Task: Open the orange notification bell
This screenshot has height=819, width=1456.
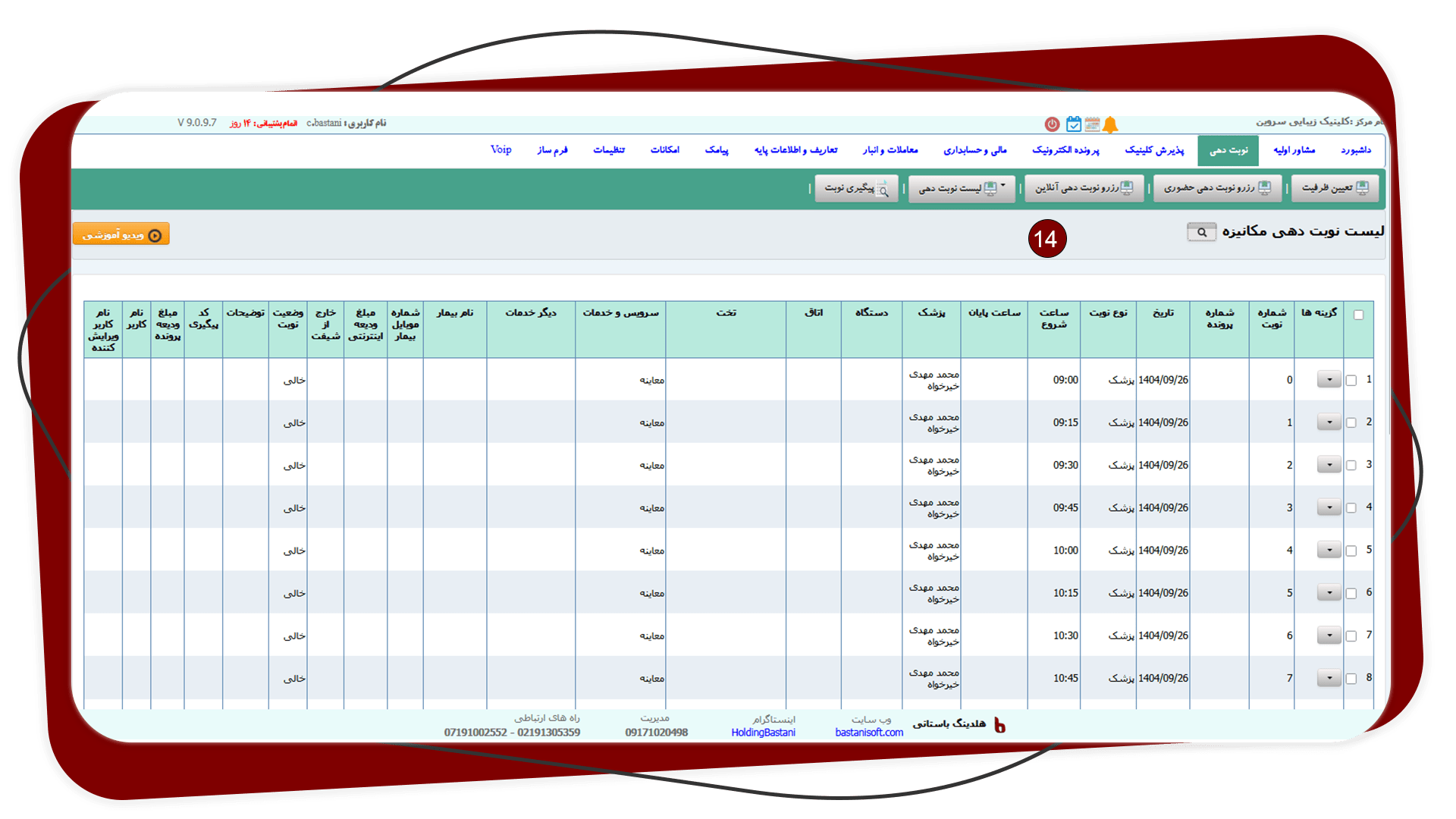Action: [1110, 124]
